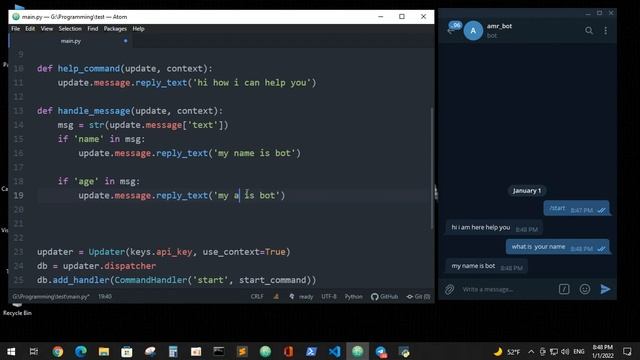Go back to Telegram chat list arrow

point(451,31)
